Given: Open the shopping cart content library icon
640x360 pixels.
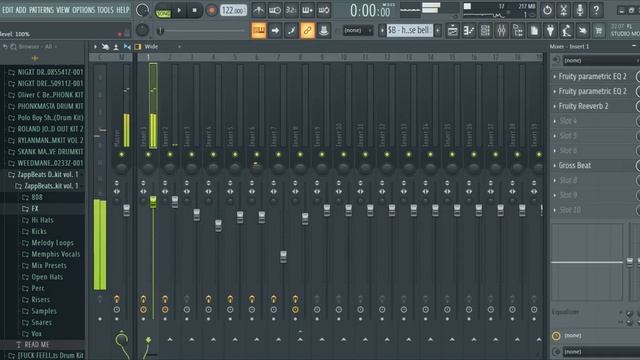Looking at the screenshot, I should click(x=599, y=31).
